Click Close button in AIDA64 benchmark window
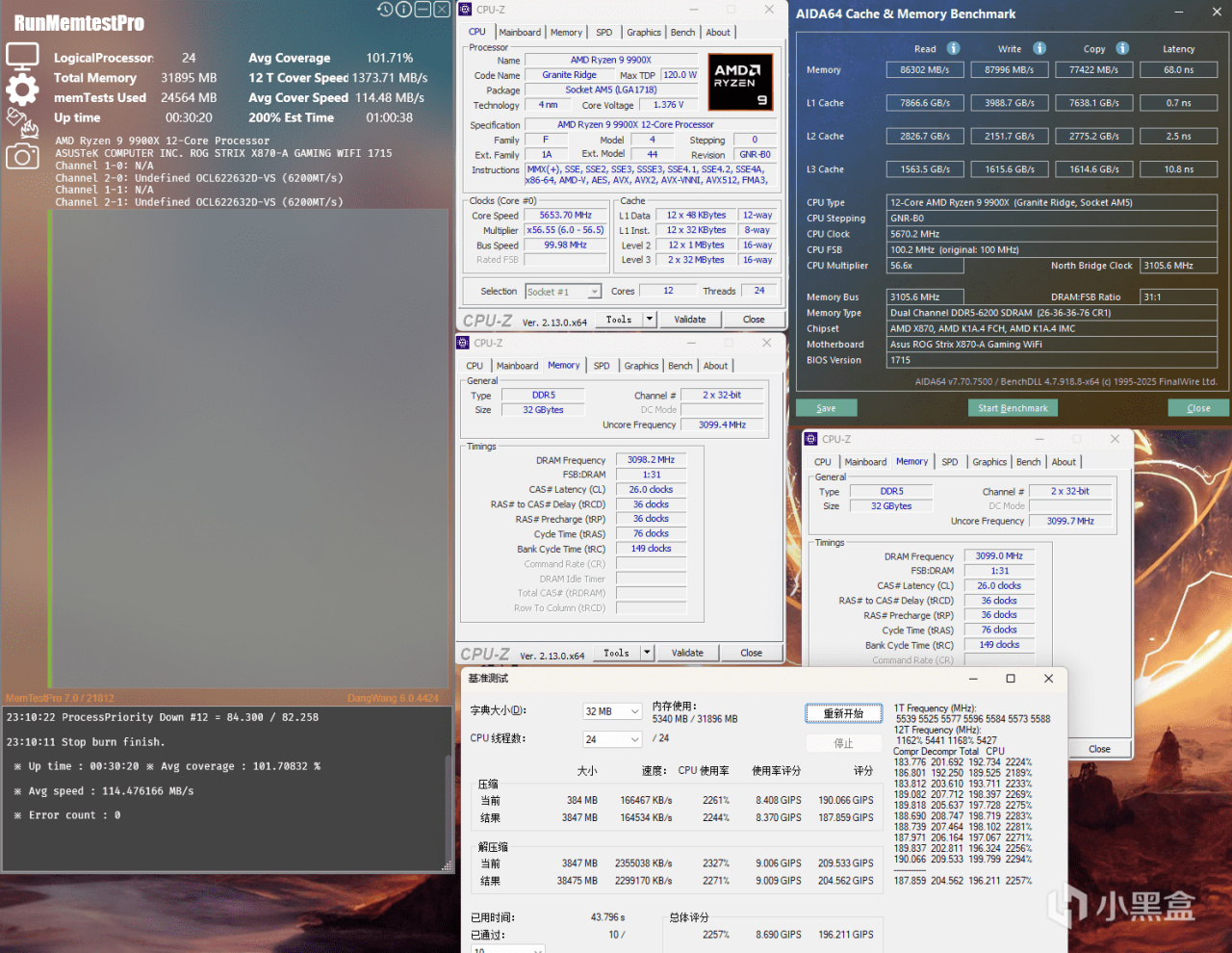The image size is (1232, 953). (x=1198, y=408)
